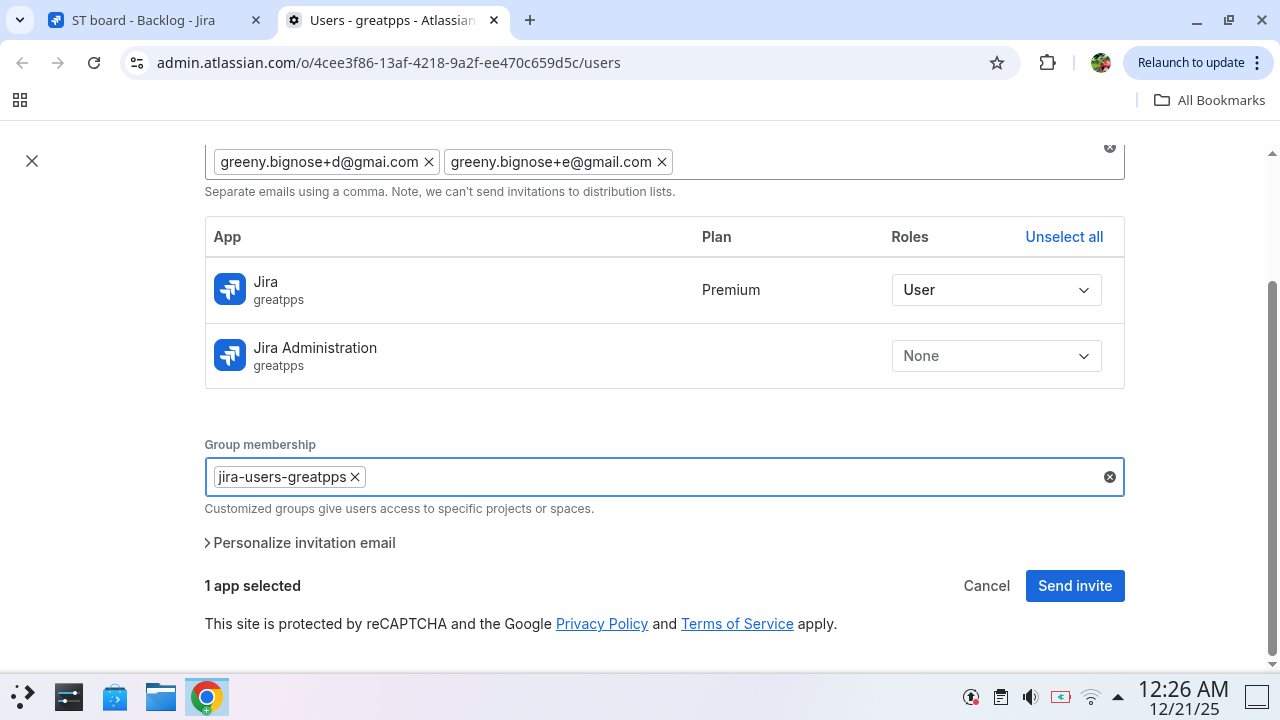The image size is (1280, 720).
Task: Click the Jira Administration app logo
Action: pyautogui.click(x=230, y=356)
